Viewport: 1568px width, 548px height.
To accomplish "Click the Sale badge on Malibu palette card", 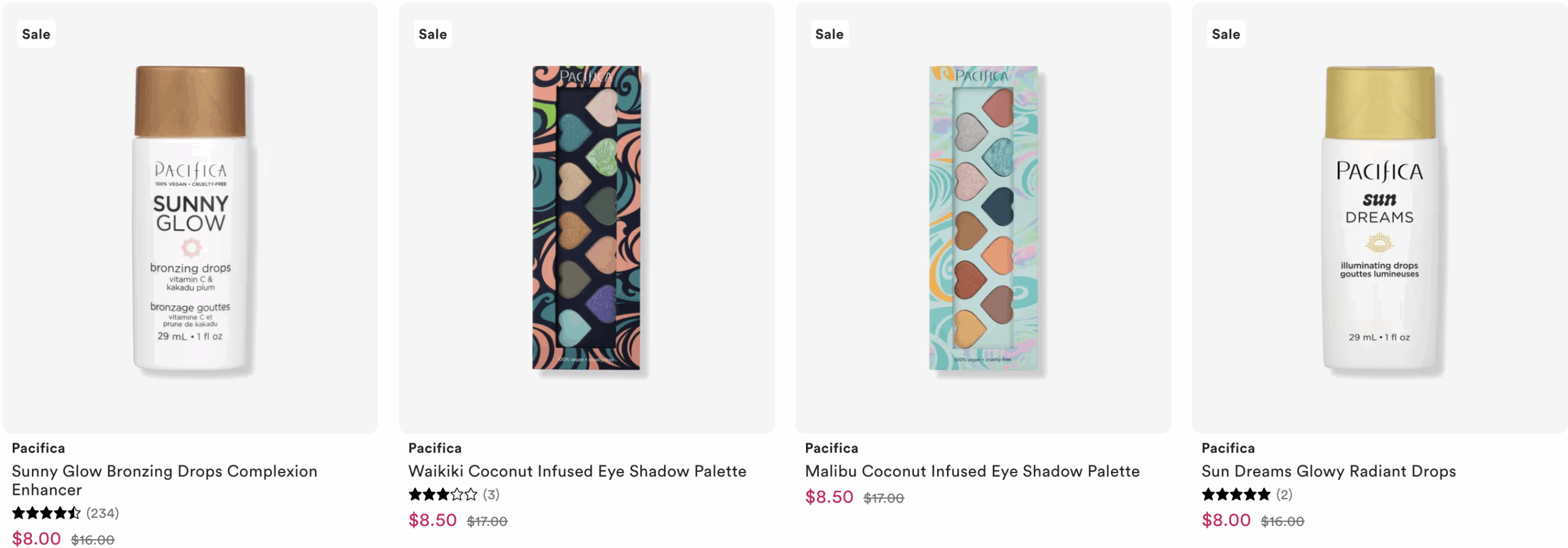I will (829, 34).
